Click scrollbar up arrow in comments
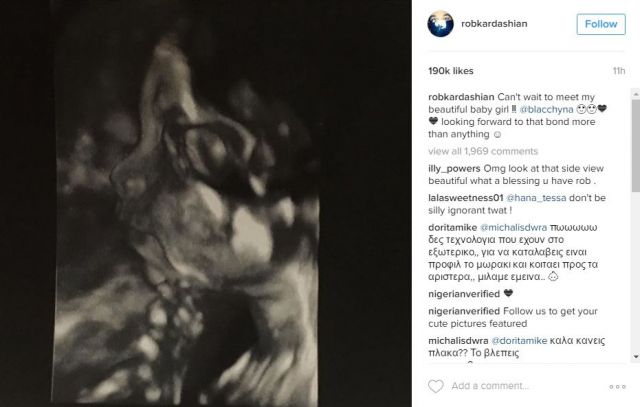 (636, 94)
